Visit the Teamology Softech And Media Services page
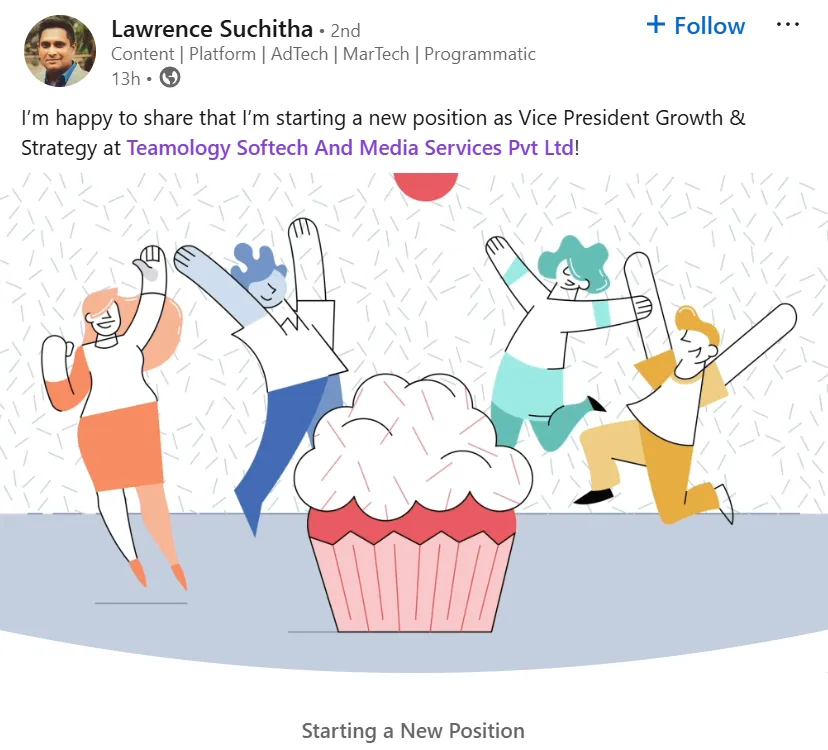This screenshot has height=750, width=828. (x=350, y=148)
